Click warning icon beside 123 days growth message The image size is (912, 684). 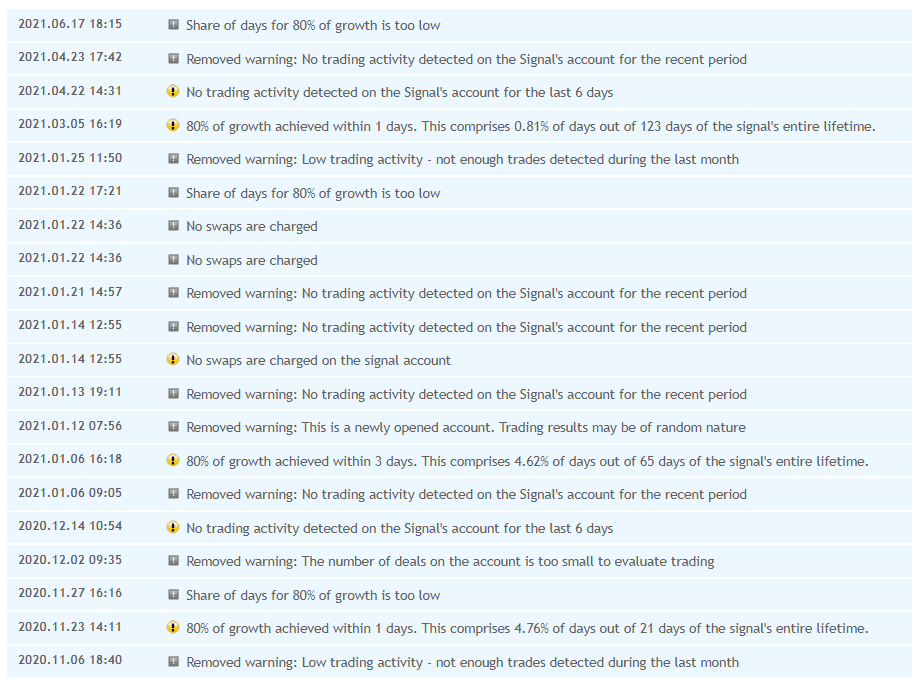tap(173, 126)
